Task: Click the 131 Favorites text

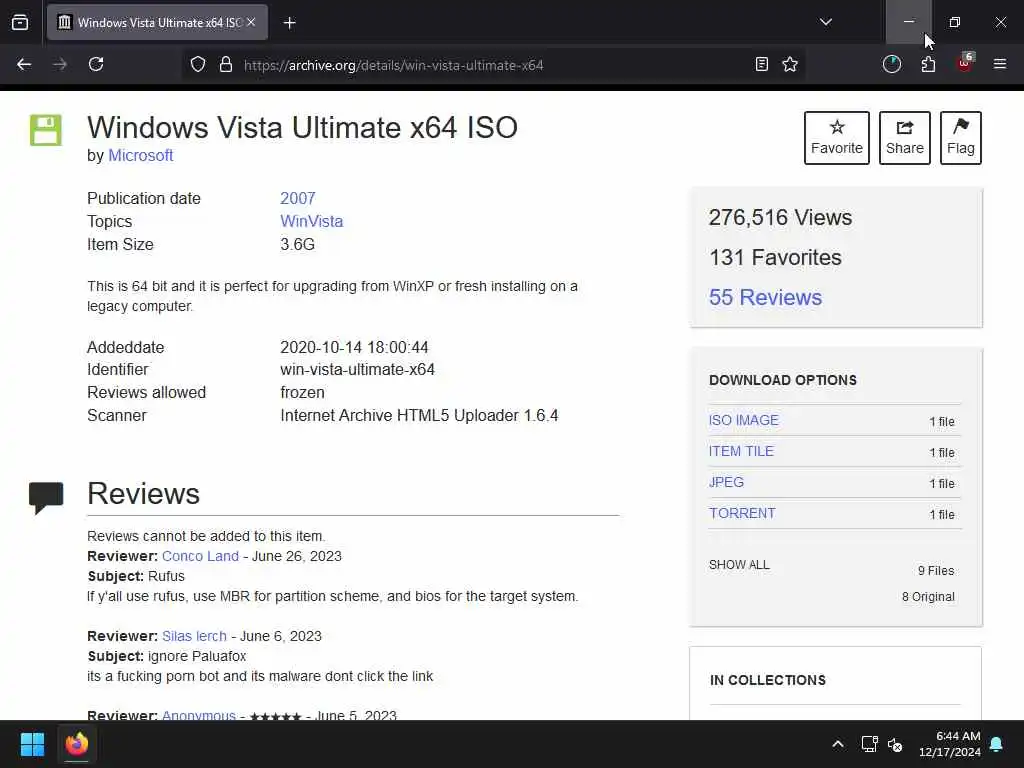Action: click(x=775, y=257)
